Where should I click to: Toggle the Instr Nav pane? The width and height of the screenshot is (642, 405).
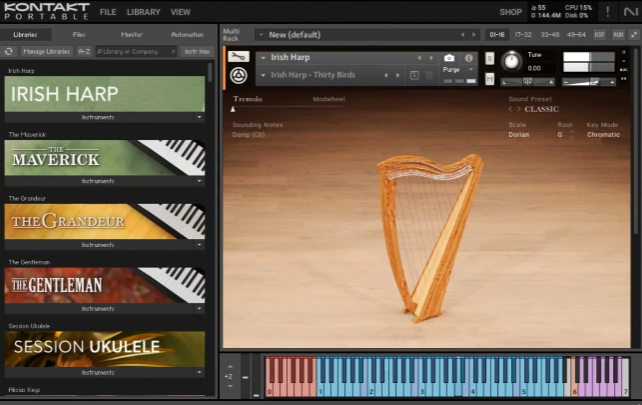[x=197, y=52]
